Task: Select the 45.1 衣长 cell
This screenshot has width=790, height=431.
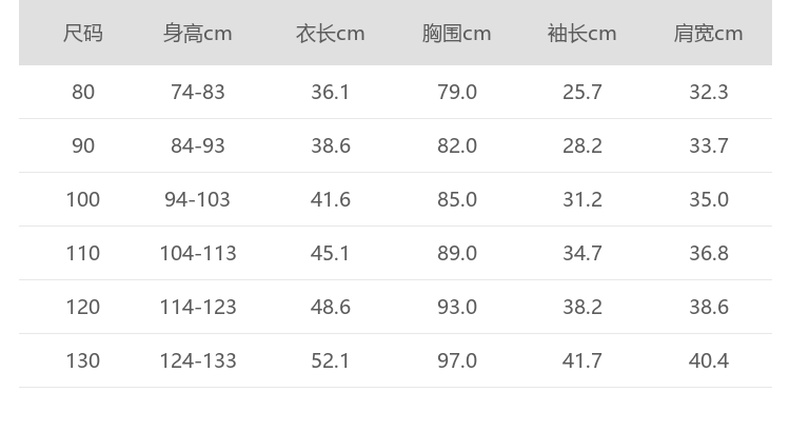Action: point(330,253)
